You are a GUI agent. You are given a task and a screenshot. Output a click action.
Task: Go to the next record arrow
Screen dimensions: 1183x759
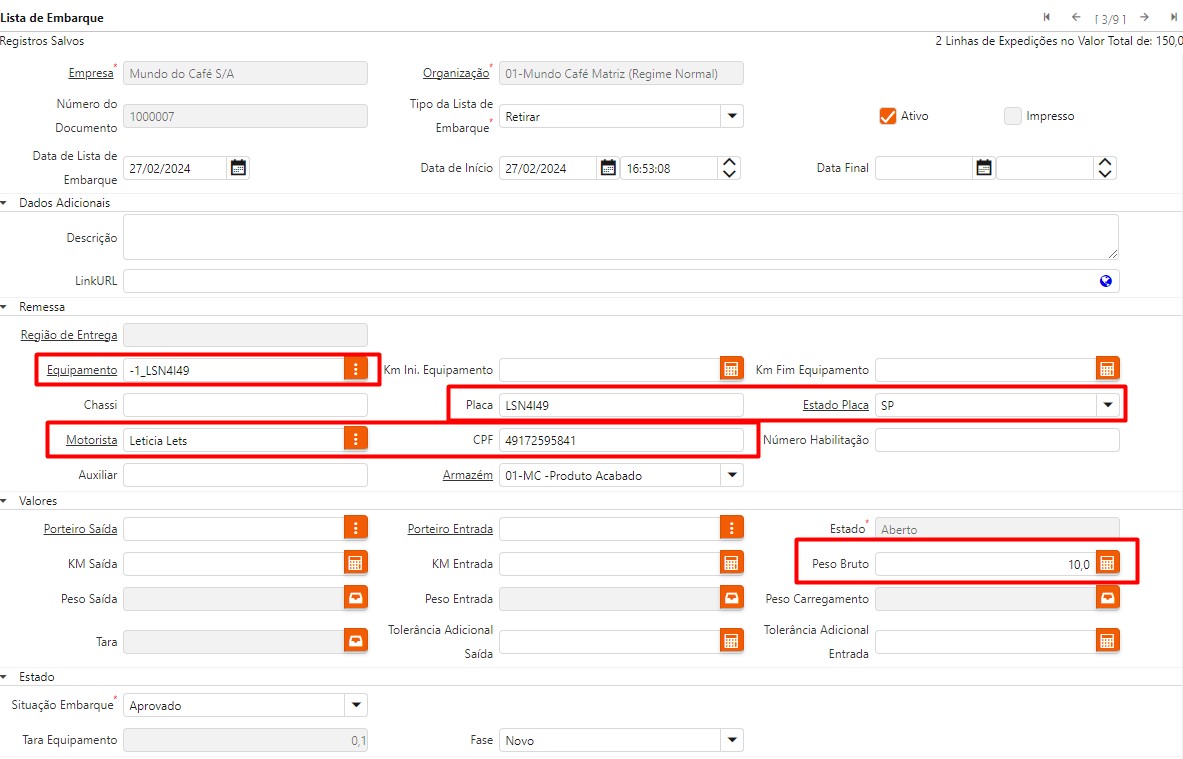[1144, 17]
